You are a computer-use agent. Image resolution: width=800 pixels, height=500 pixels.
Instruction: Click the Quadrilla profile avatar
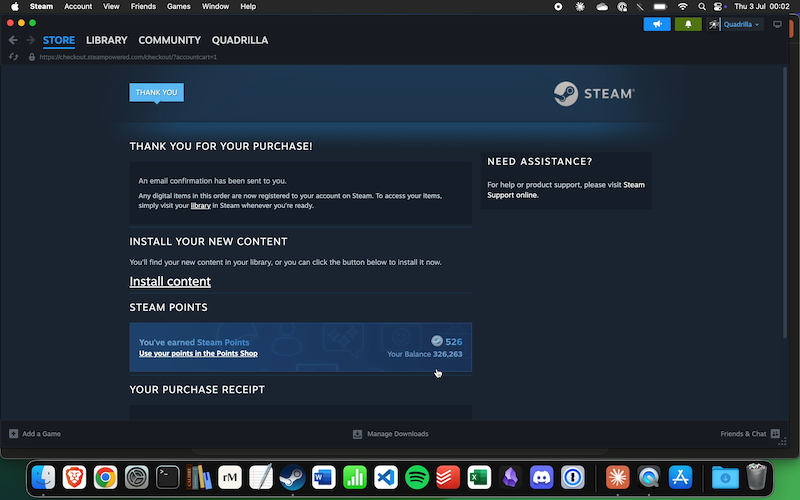point(713,24)
